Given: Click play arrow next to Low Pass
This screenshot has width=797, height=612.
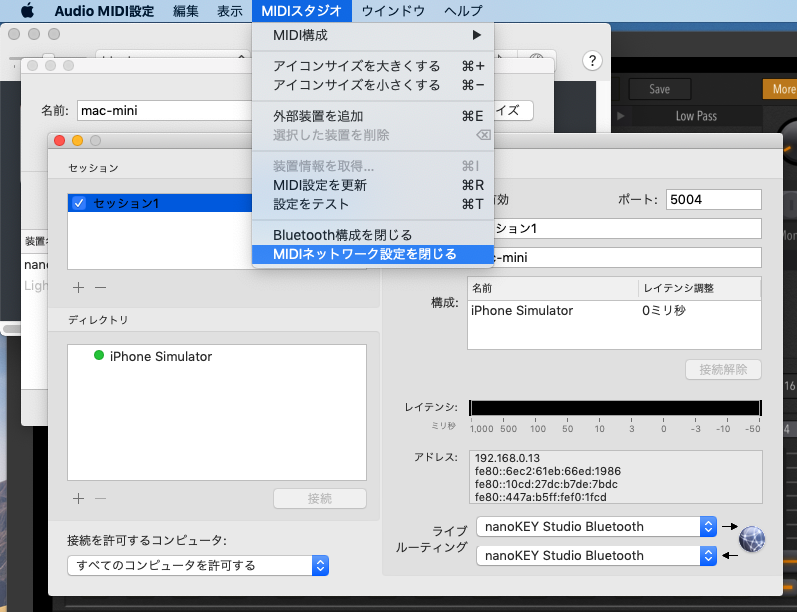Looking at the screenshot, I should [621, 116].
